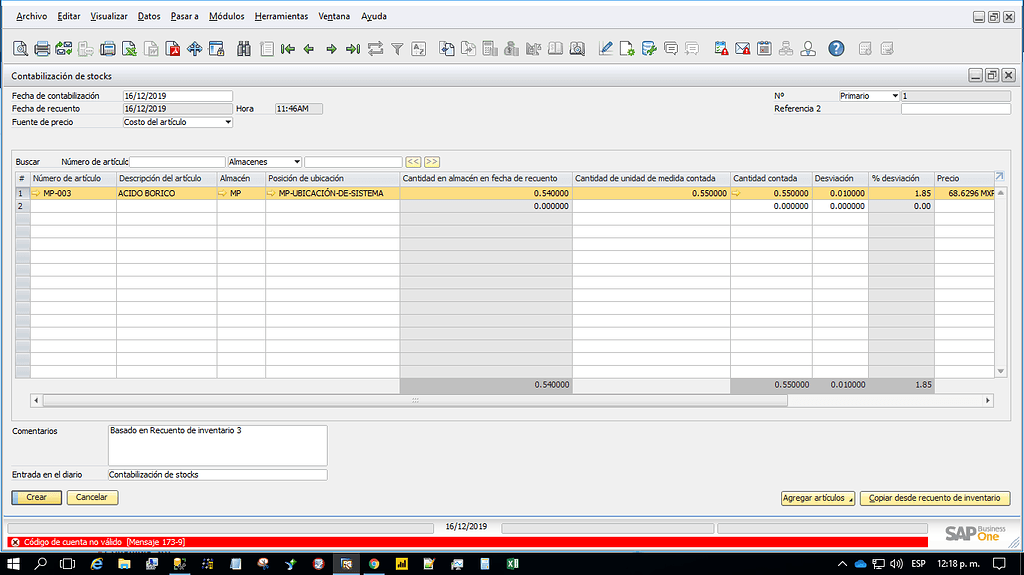This screenshot has height=575, width=1024.
Task: Click the >> next search result button
Action: [432, 162]
